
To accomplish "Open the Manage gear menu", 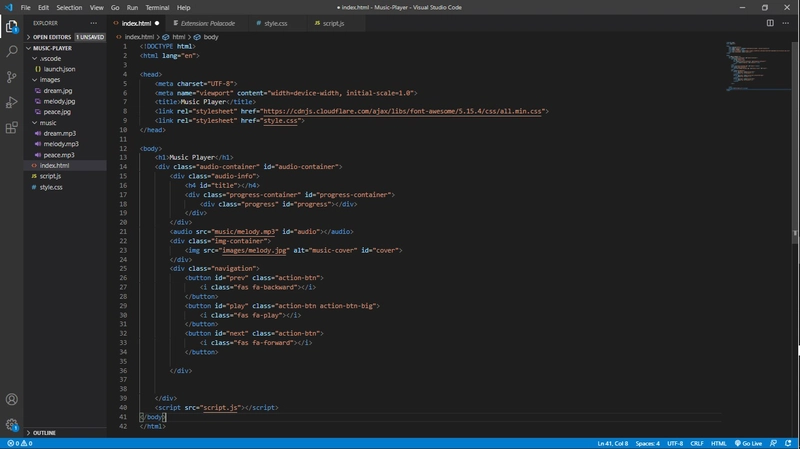I will click(x=12, y=425).
